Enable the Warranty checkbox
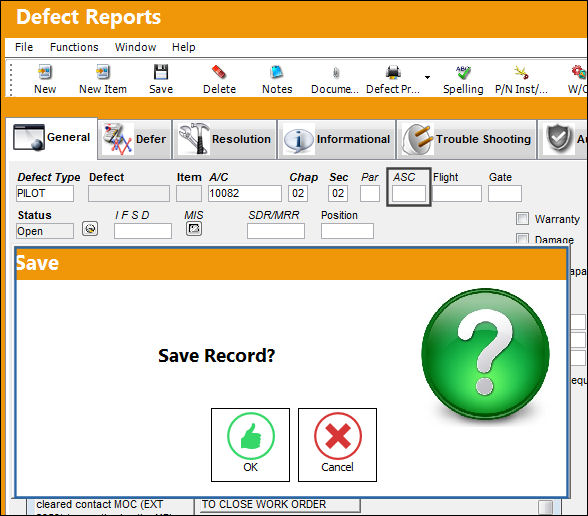This screenshot has height=516, width=588. [x=522, y=219]
